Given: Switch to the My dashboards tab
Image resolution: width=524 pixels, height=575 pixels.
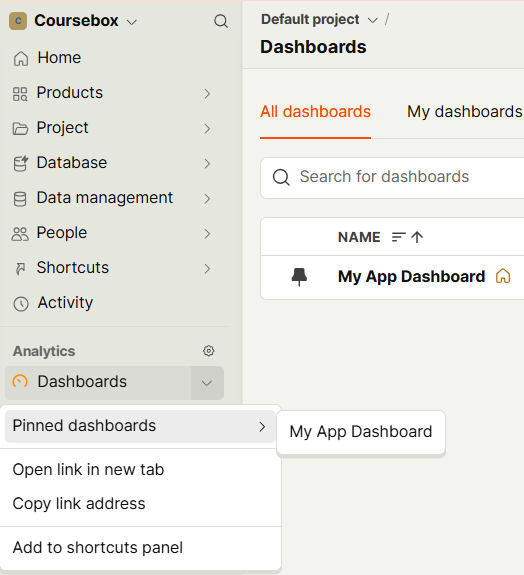Looking at the screenshot, I should (x=465, y=111).
